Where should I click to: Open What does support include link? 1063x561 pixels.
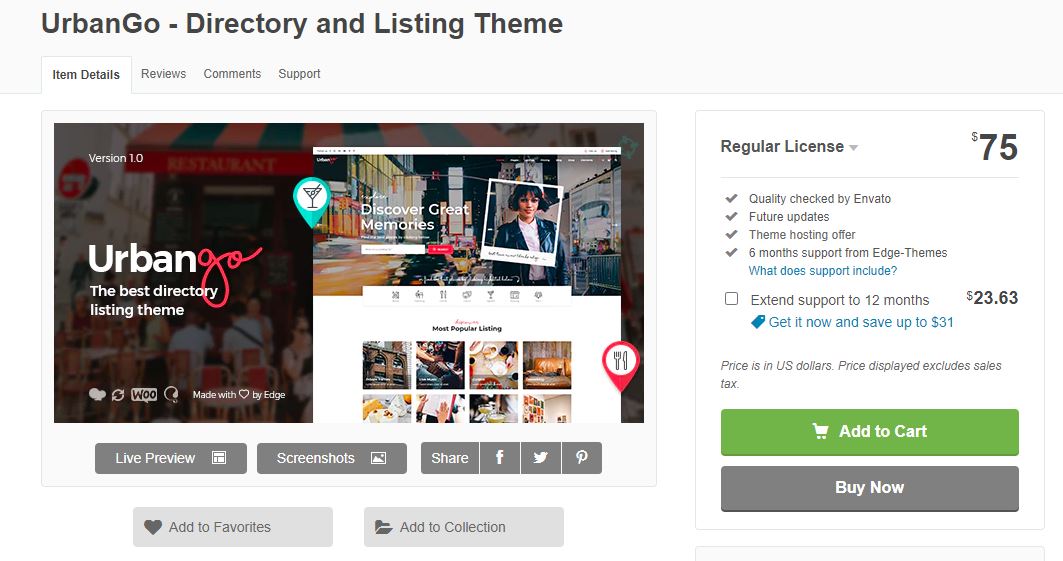click(822, 271)
